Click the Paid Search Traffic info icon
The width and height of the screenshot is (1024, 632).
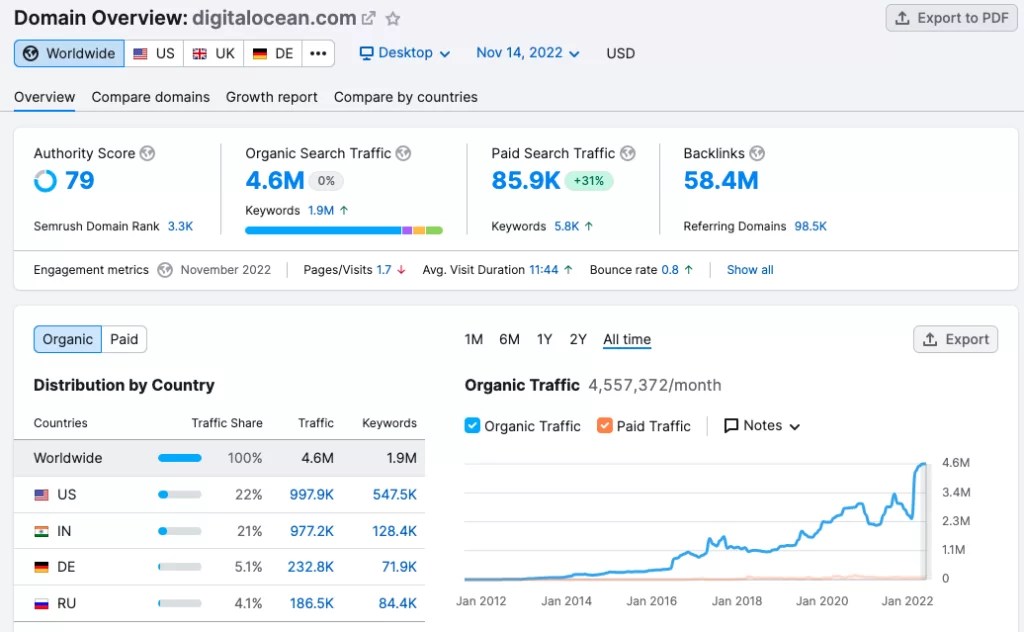(x=630, y=153)
